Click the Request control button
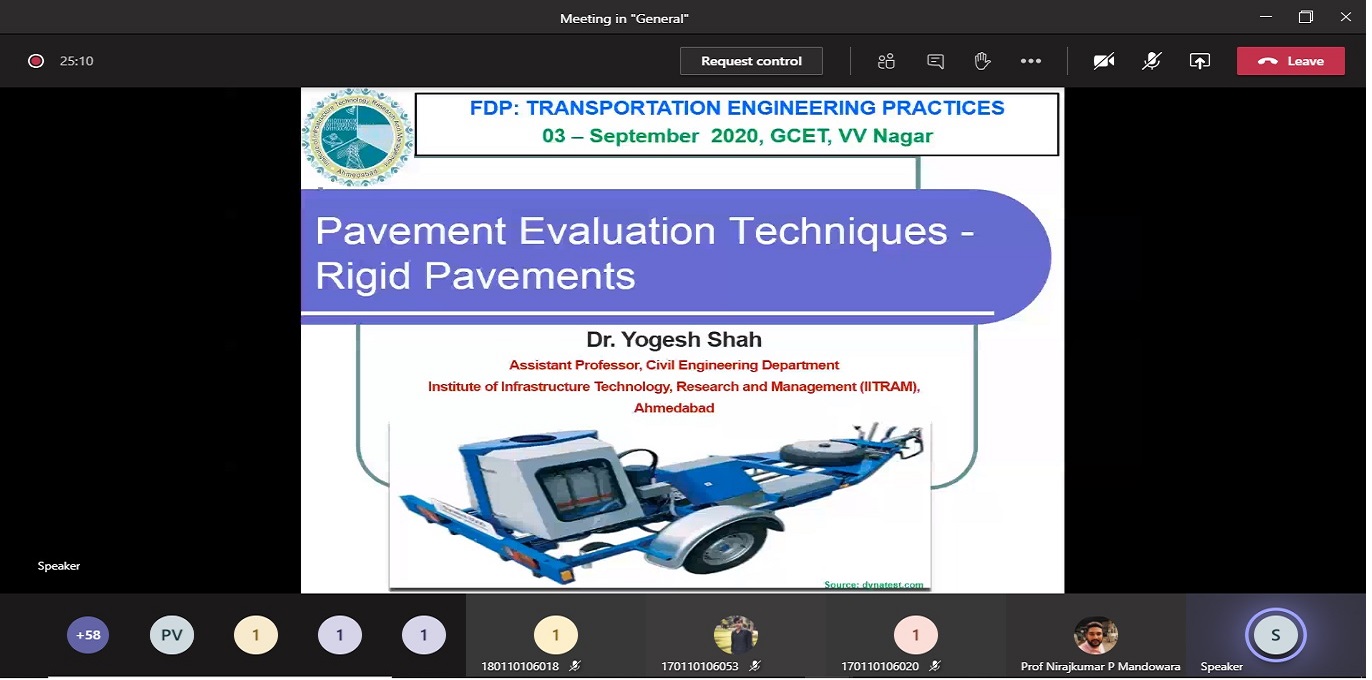This screenshot has height=680, width=1372. (x=751, y=61)
